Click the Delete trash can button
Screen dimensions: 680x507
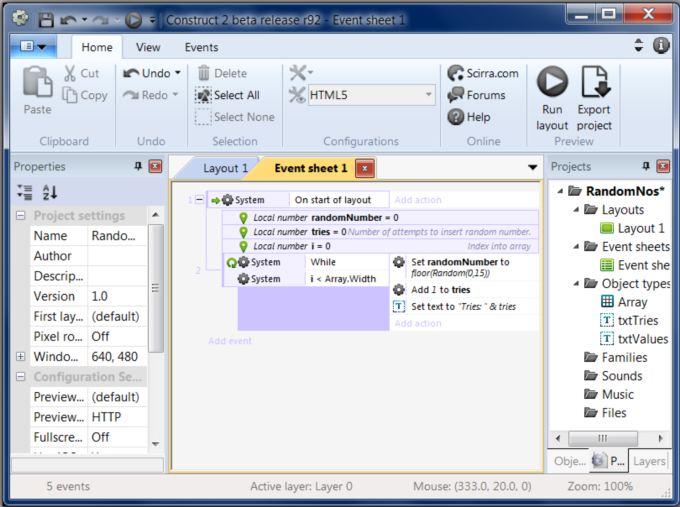coord(222,73)
